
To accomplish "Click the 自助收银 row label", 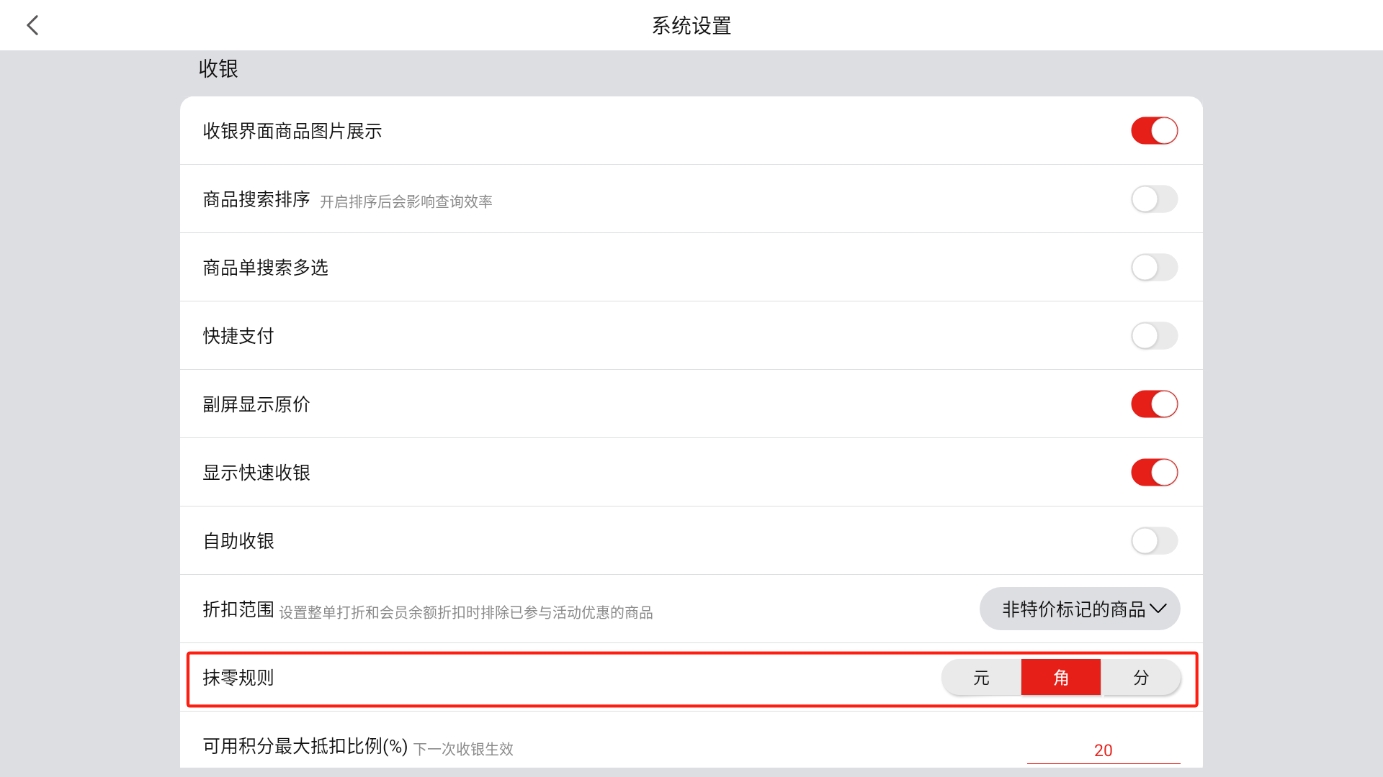I will tap(238, 541).
